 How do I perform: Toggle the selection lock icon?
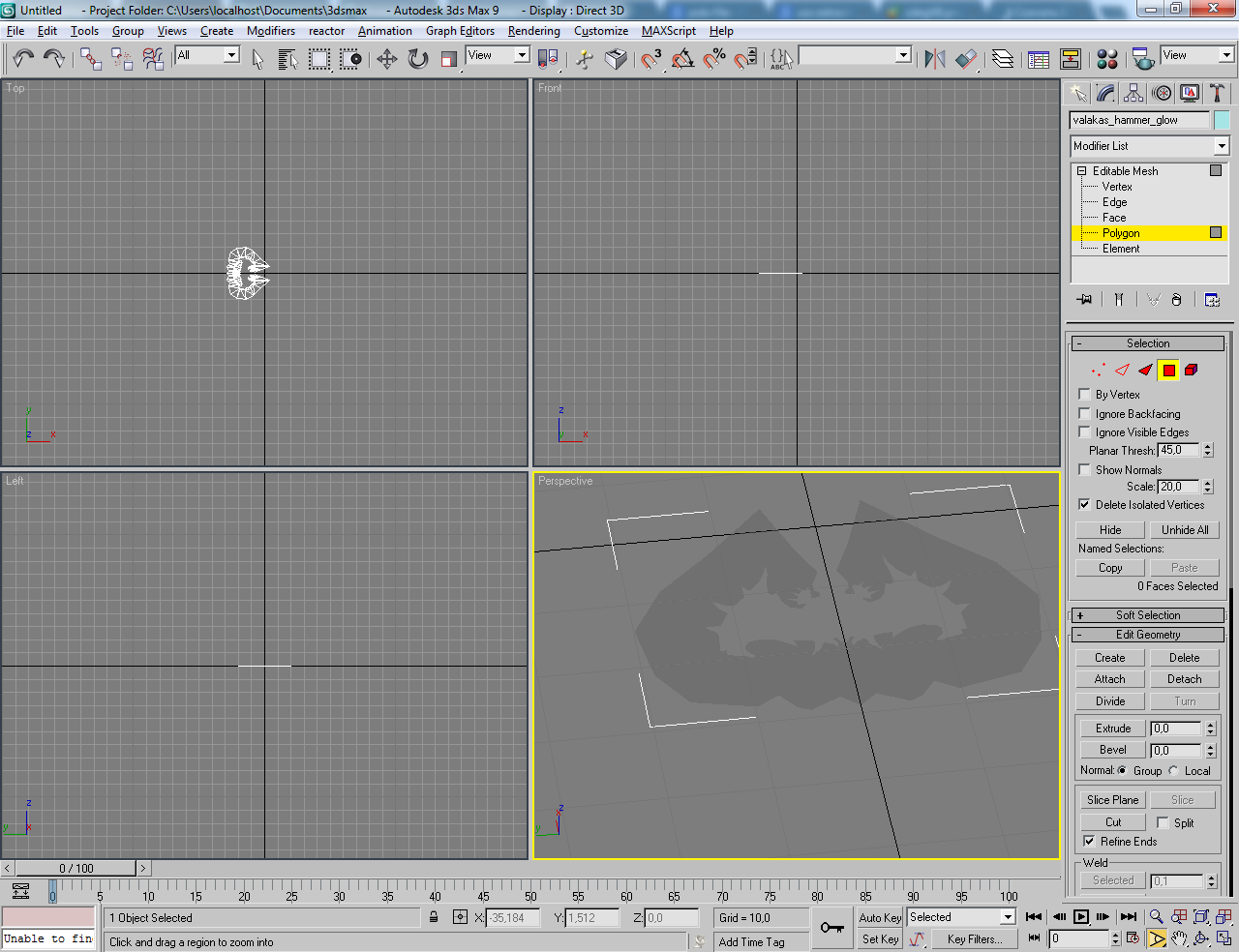(x=434, y=917)
